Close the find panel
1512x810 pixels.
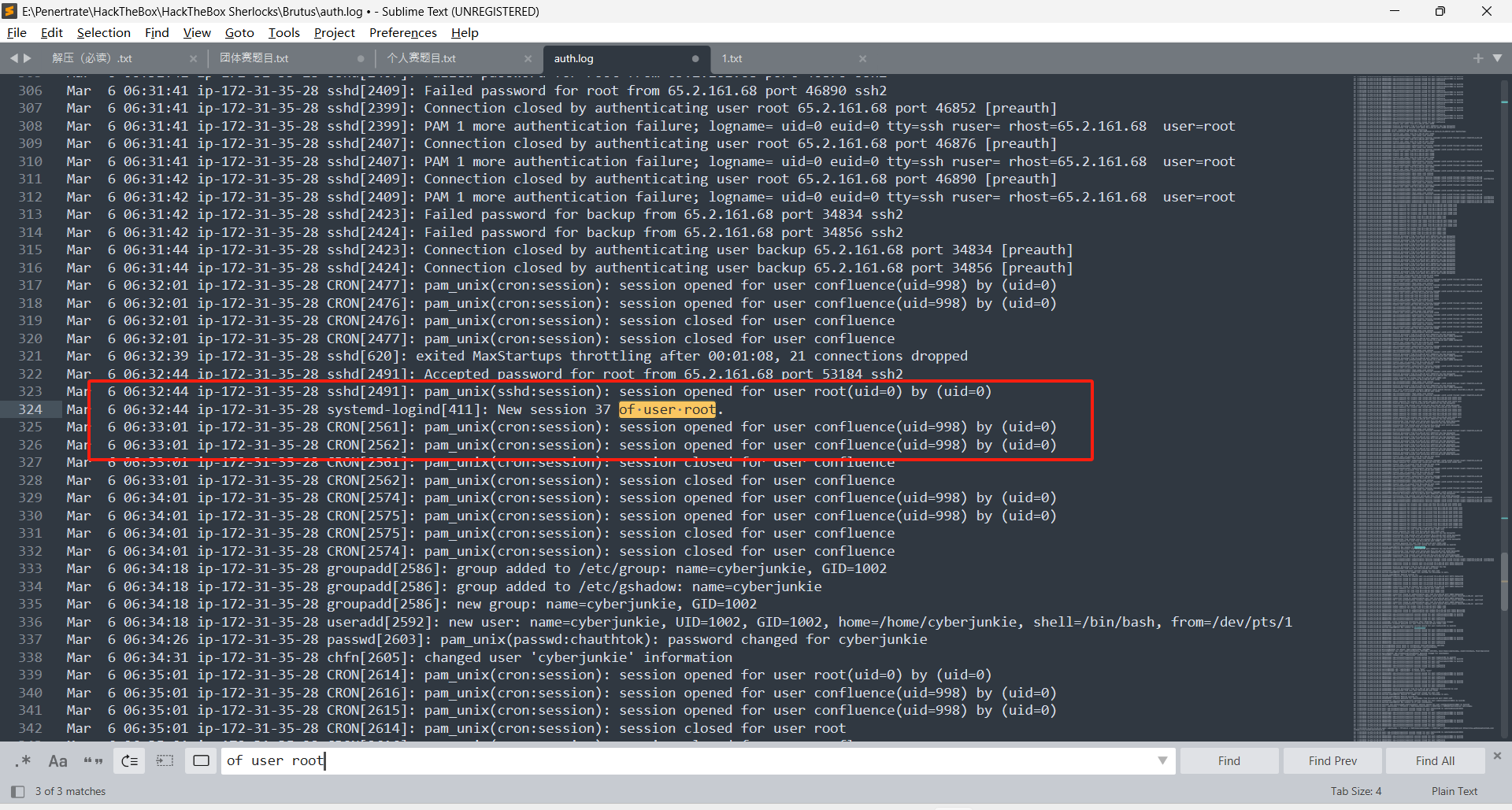1497,756
